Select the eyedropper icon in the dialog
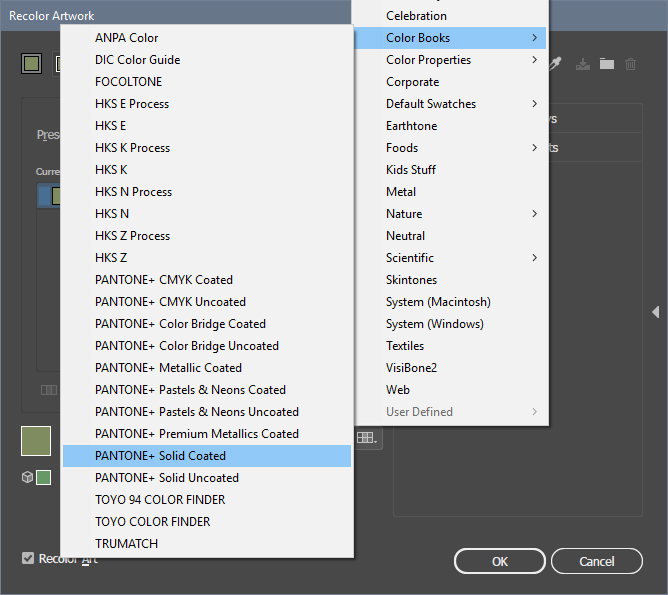Screen dimensions: 668x595 click(x=555, y=64)
